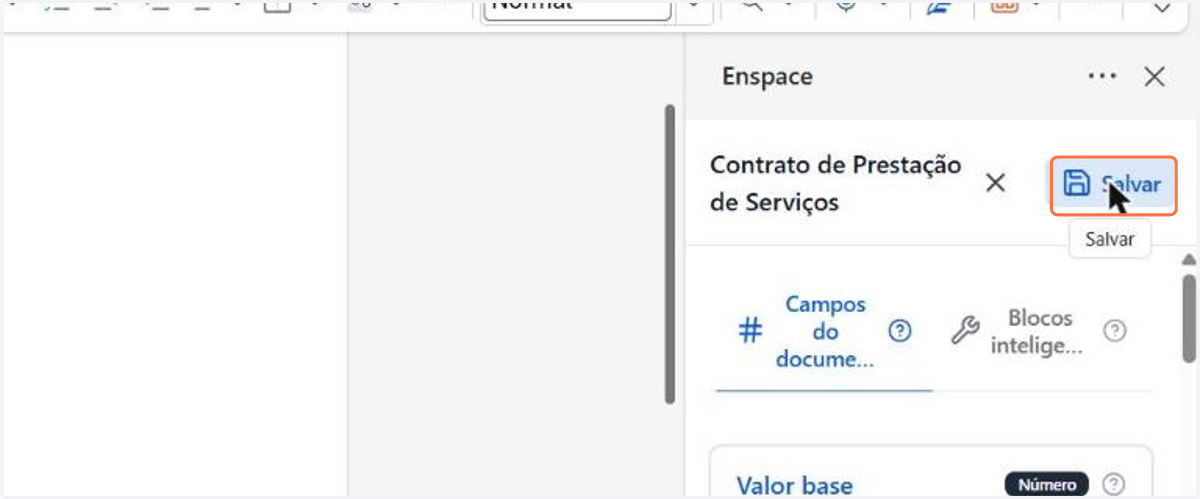Expand the toolbar chevron at far right
This screenshot has width=1200, height=499.
tap(1163, 8)
